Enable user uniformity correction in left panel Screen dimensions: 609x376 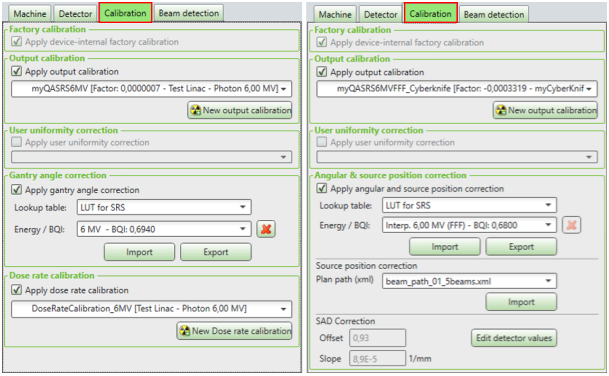pyautogui.click(x=16, y=142)
